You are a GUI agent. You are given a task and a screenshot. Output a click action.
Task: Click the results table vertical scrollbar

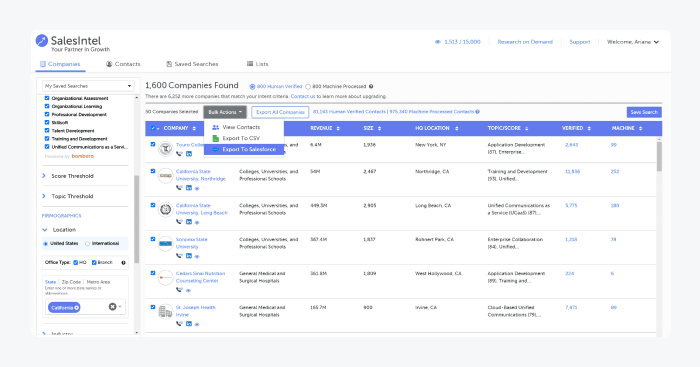659,156
